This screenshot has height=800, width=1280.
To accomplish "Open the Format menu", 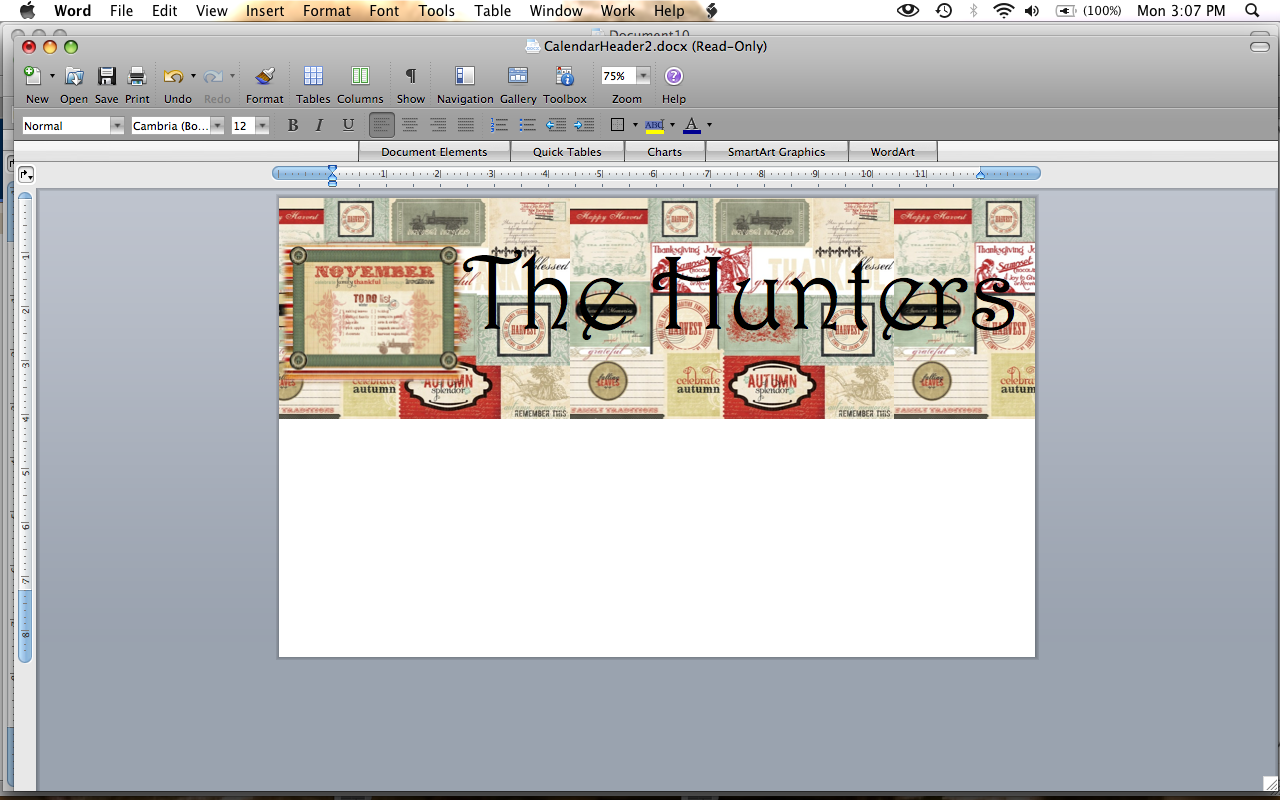I will click(327, 11).
